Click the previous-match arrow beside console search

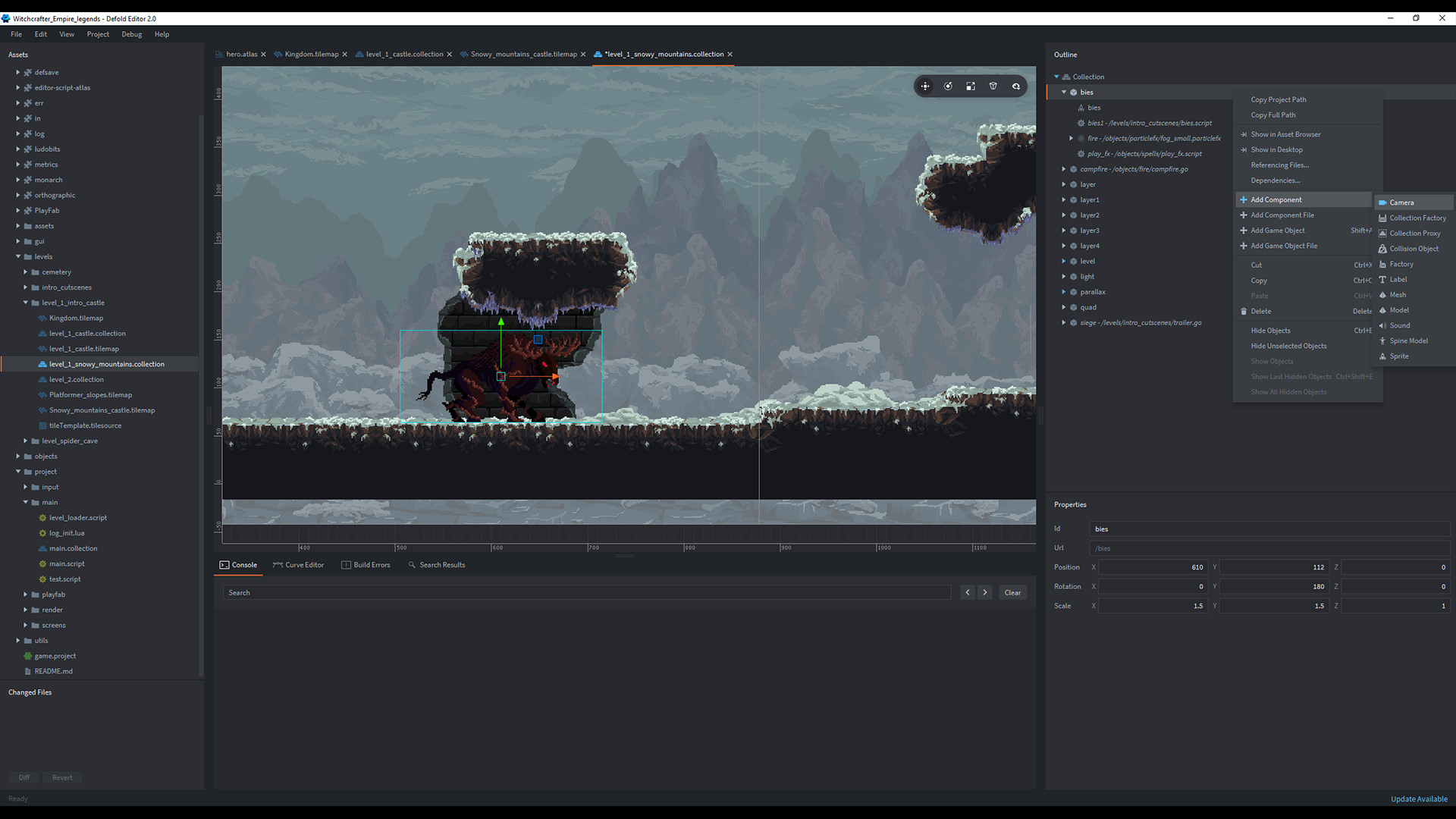coord(968,592)
